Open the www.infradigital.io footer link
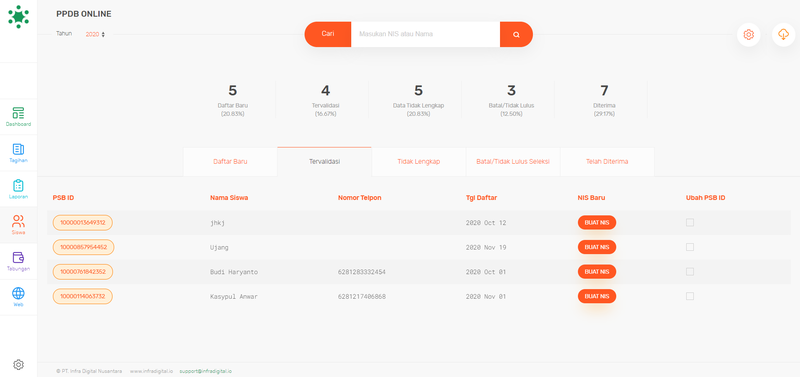Image resolution: width=800 pixels, height=377 pixels. pyautogui.click(x=151, y=371)
